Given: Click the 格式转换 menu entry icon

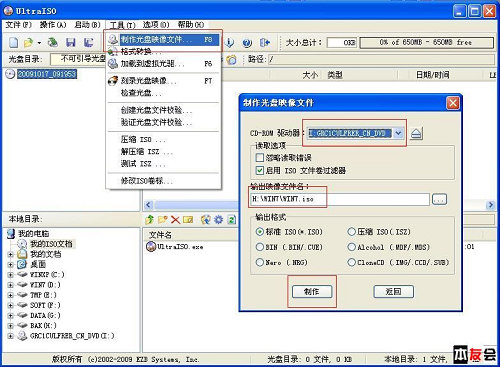Looking at the screenshot, I should (113, 51).
